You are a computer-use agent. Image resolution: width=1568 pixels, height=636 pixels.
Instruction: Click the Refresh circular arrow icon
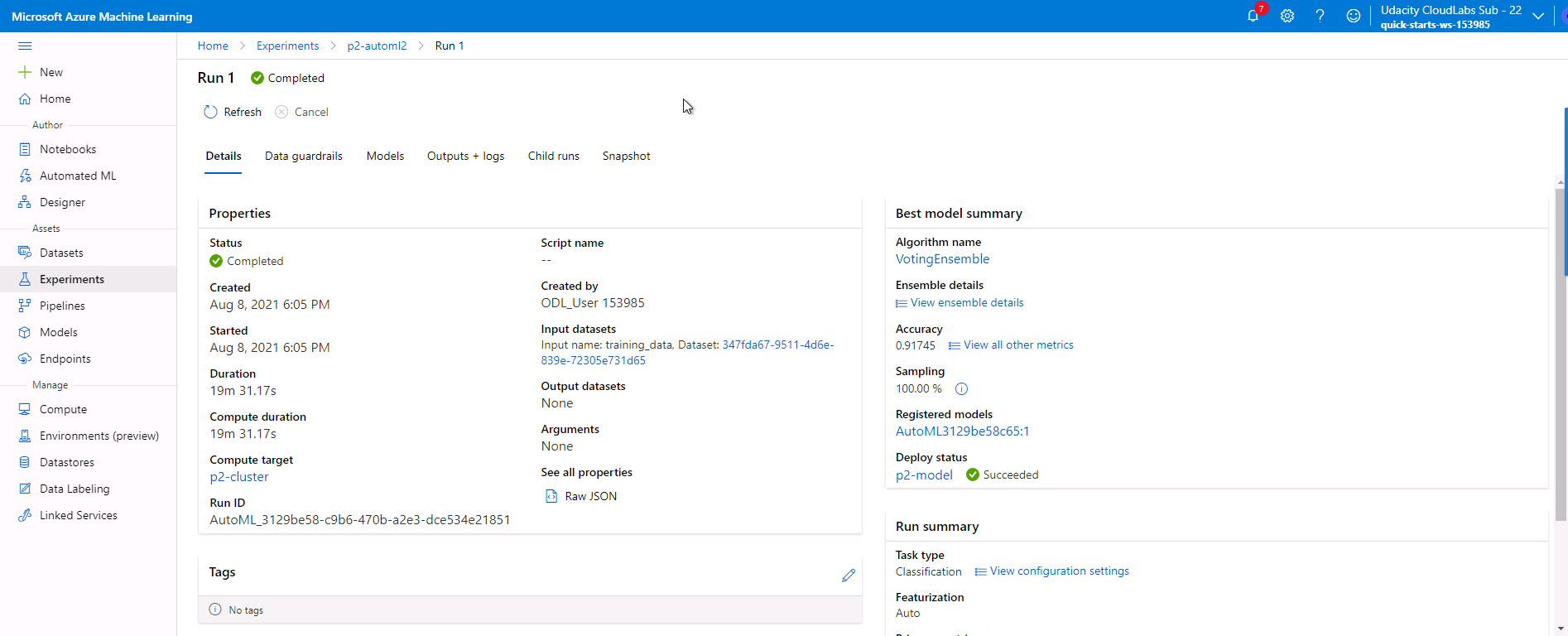[x=210, y=112]
